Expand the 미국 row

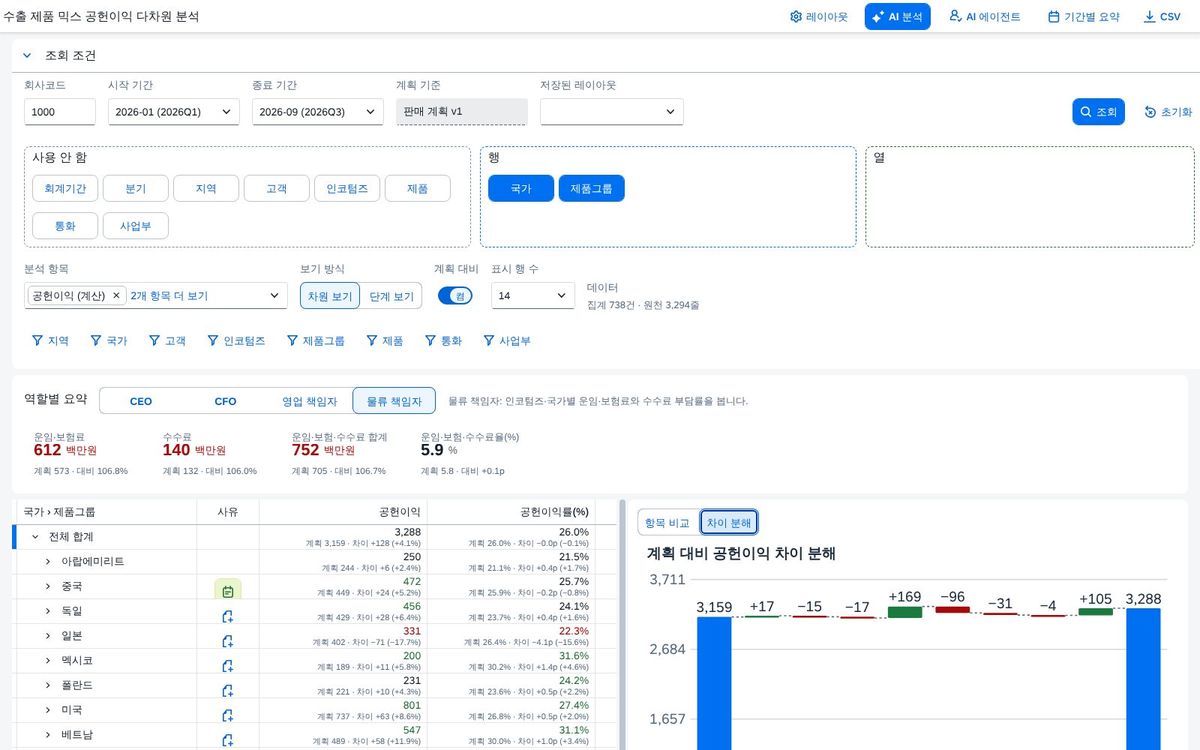pos(48,710)
